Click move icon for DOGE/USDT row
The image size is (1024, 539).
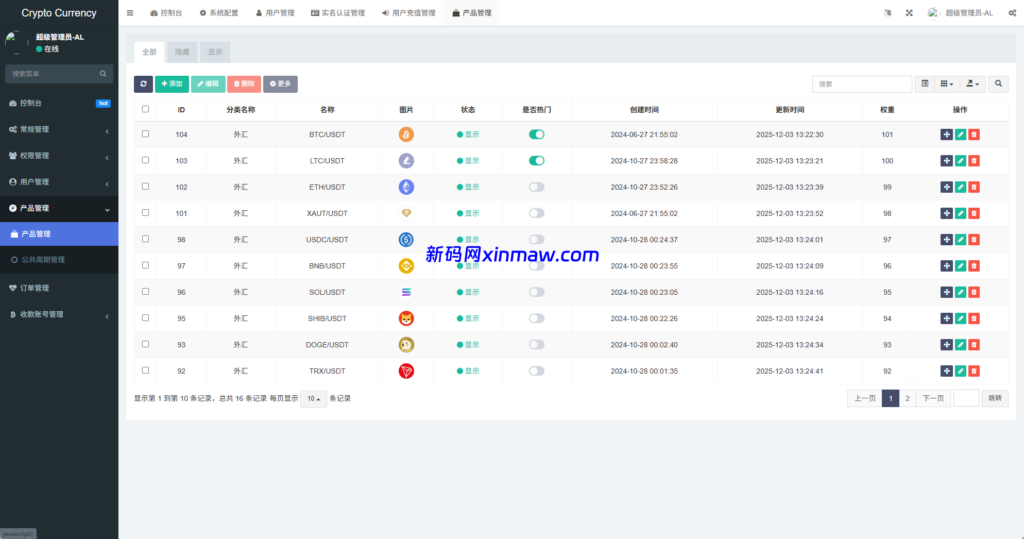pos(946,344)
